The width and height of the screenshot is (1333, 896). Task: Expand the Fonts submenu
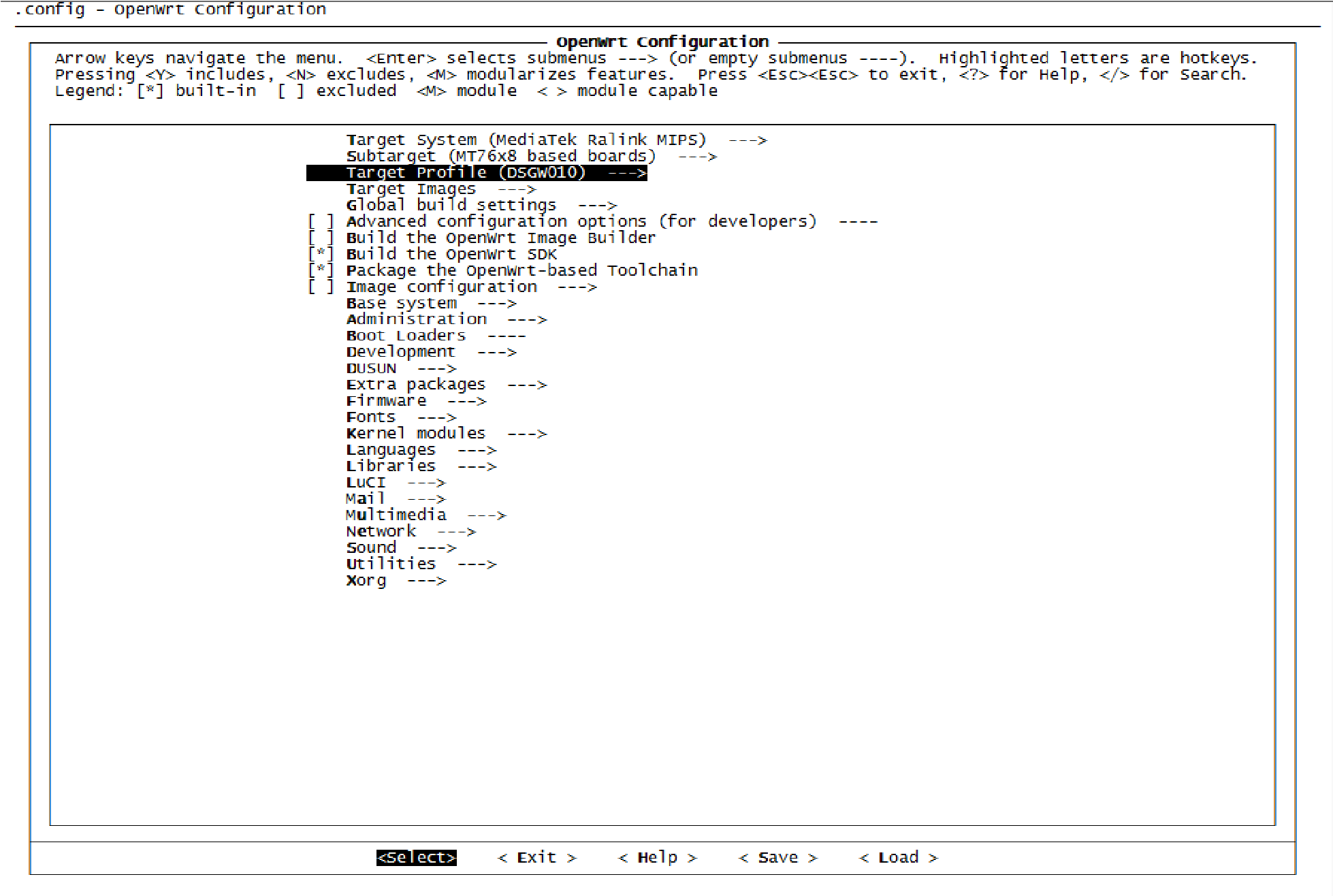point(401,418)
